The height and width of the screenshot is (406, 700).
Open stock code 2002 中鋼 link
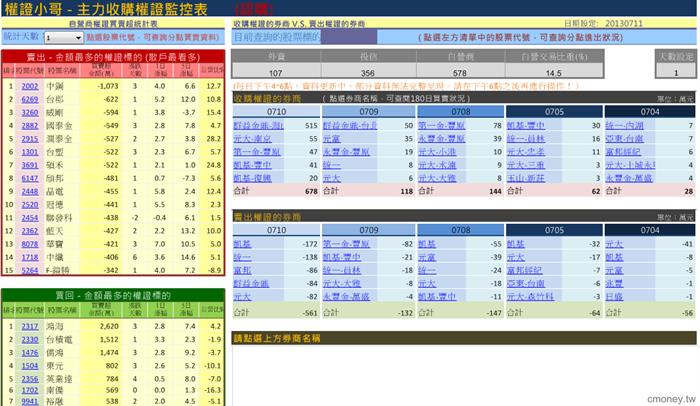(30, 86)
